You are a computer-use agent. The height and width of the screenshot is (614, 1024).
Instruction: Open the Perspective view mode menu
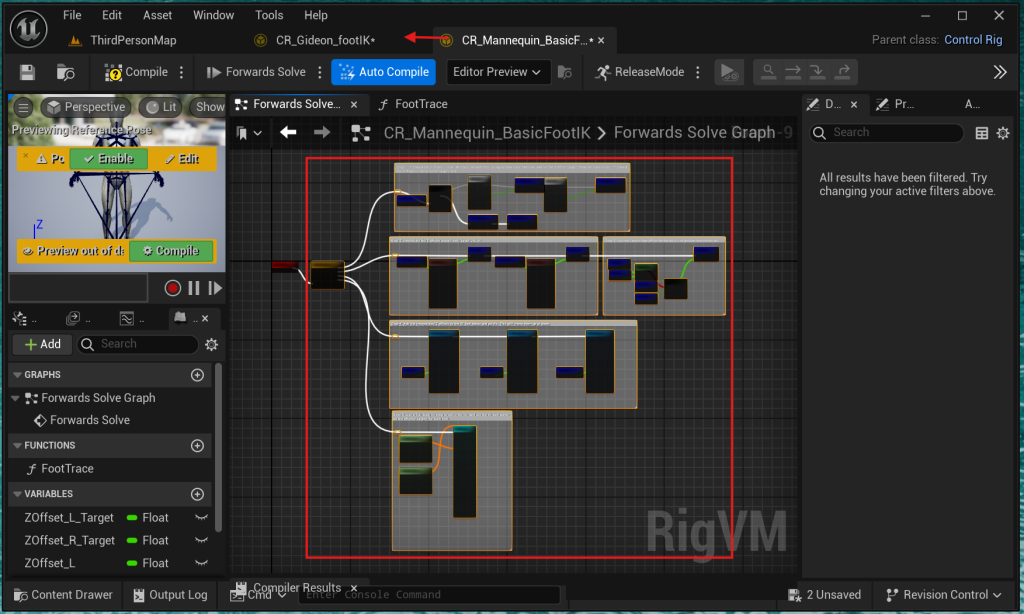point(86,107)
